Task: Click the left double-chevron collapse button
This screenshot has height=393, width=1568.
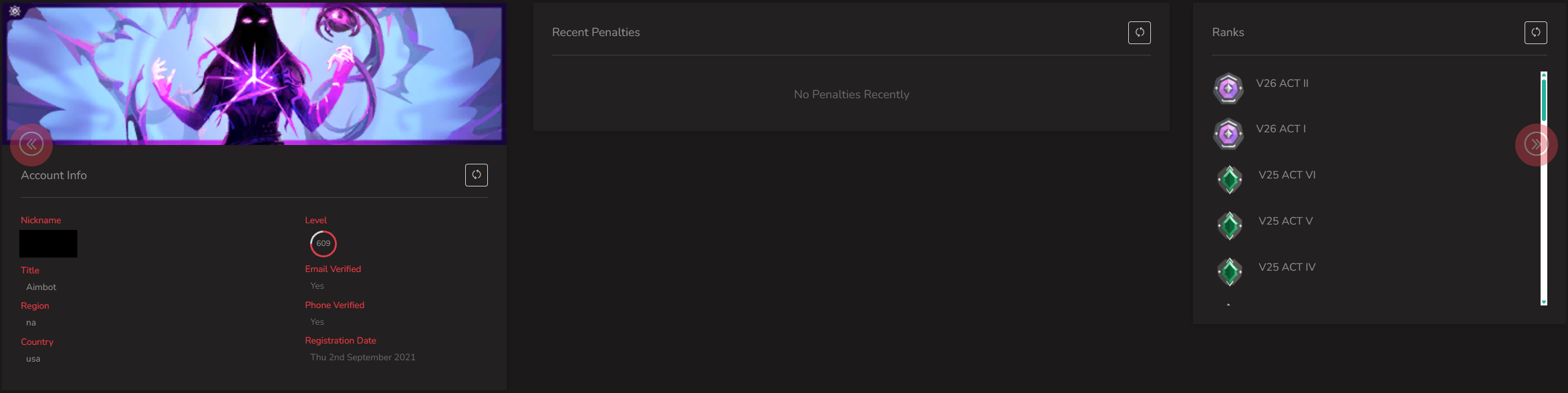Action: click(31, 144)
